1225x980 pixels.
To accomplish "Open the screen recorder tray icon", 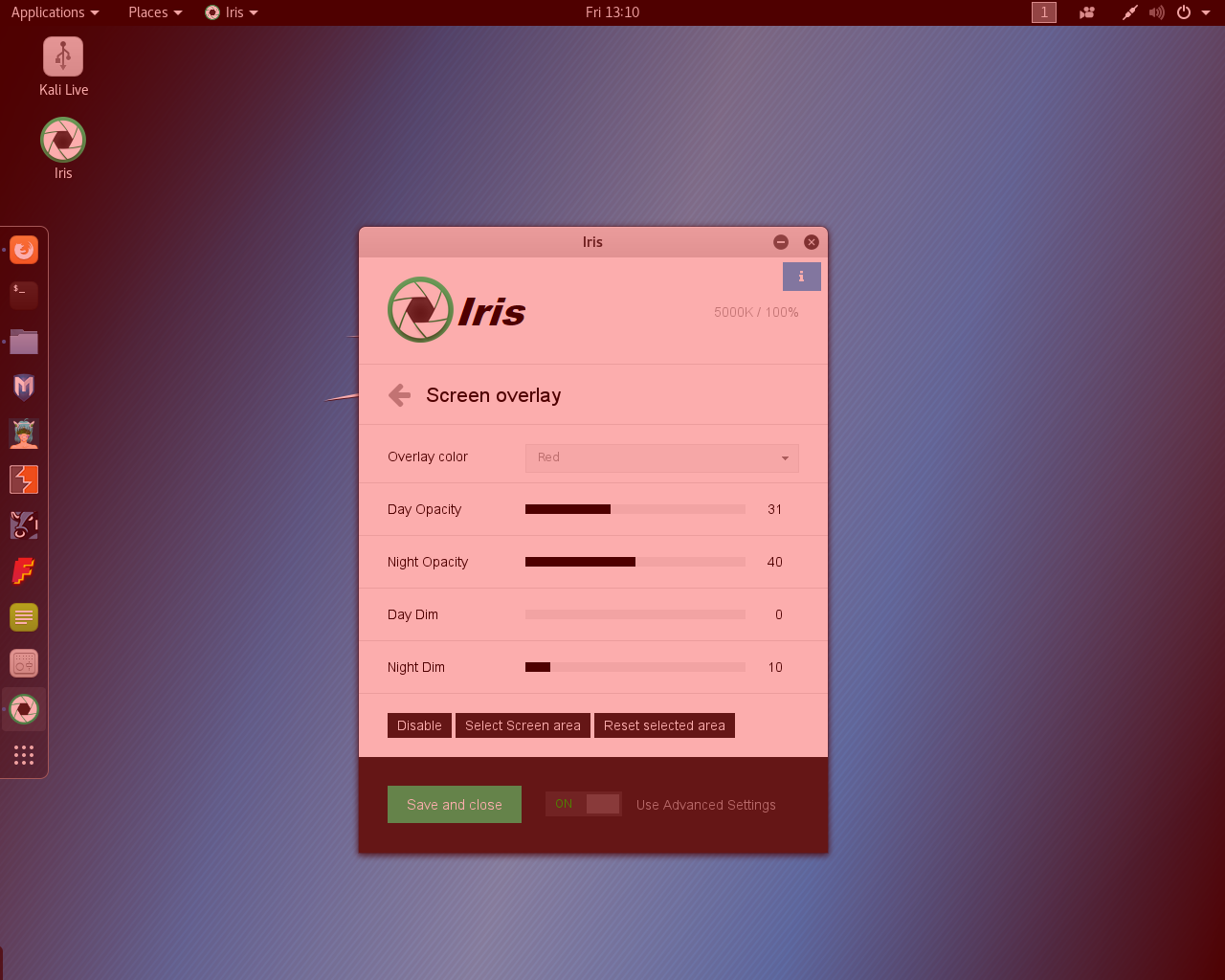I will [x=1087, y=12].
